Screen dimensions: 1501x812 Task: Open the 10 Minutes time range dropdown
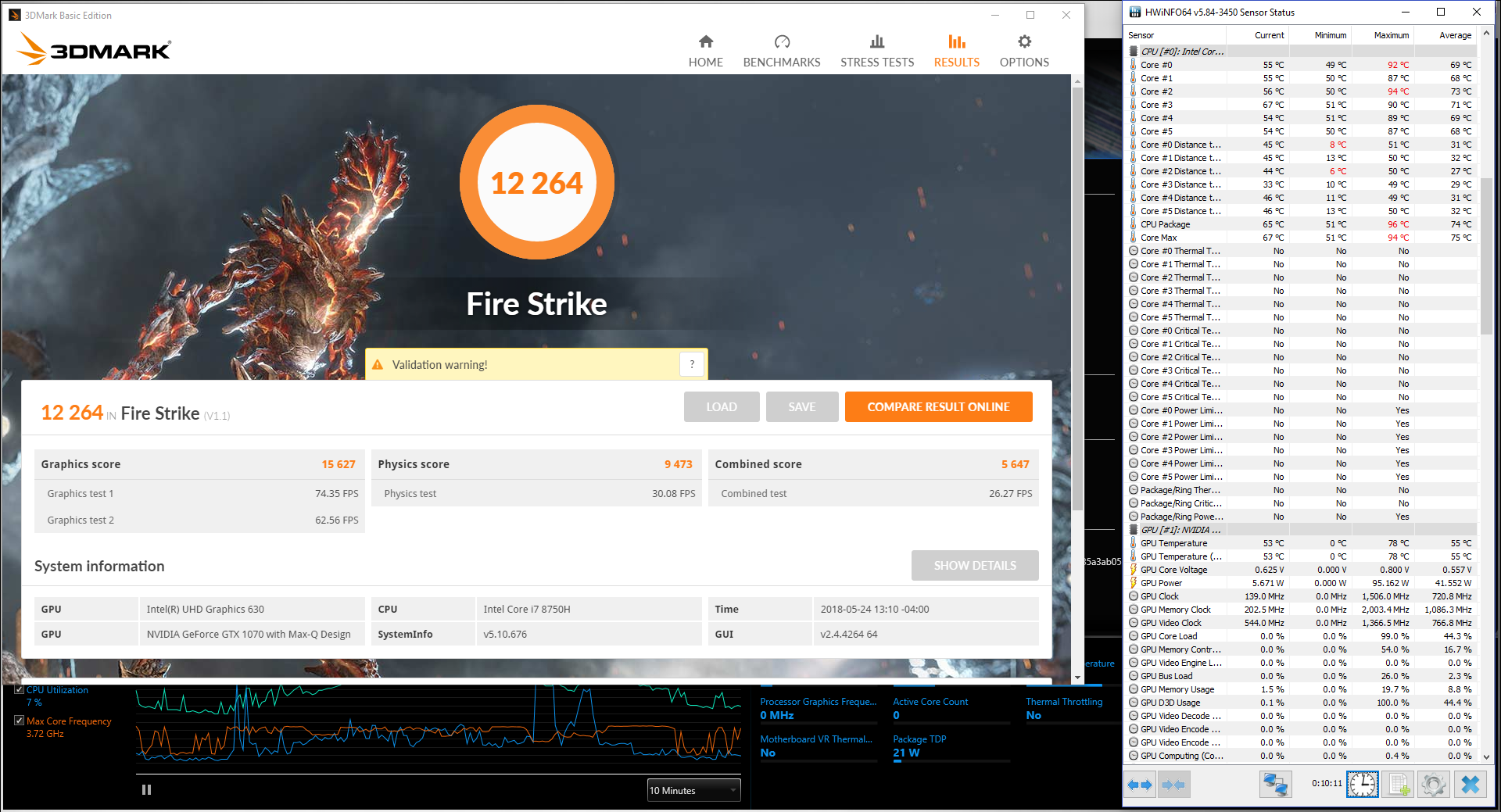pyautogui.click(x=693, y=790)
